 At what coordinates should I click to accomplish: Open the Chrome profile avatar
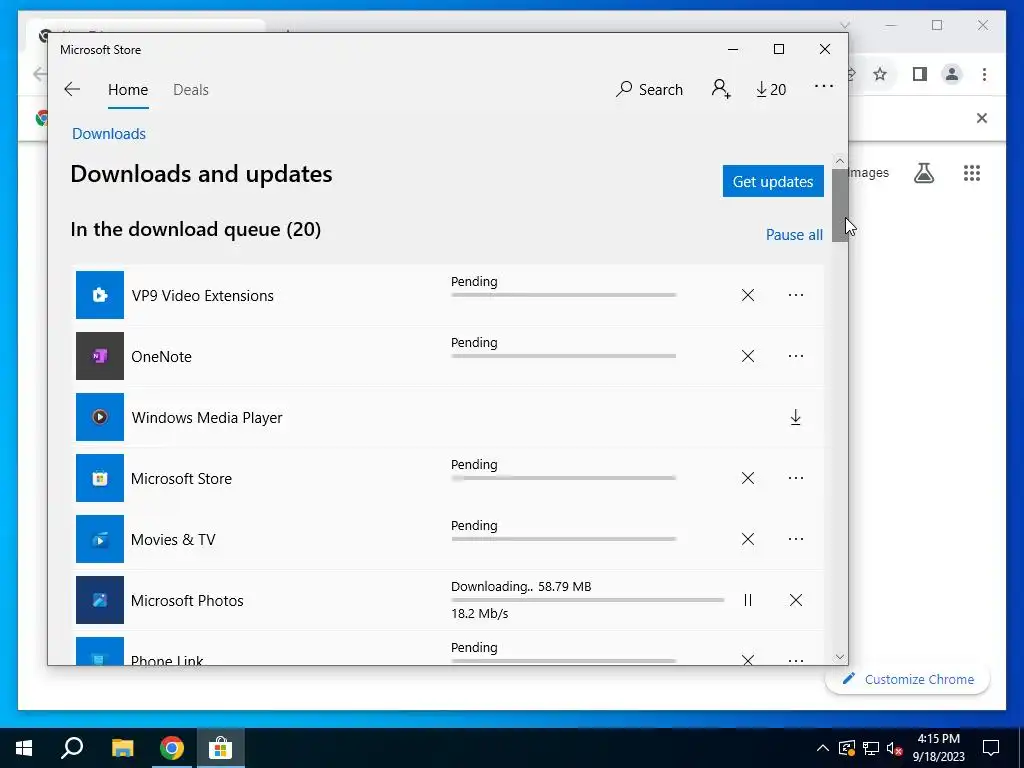(x=952, y=74)
